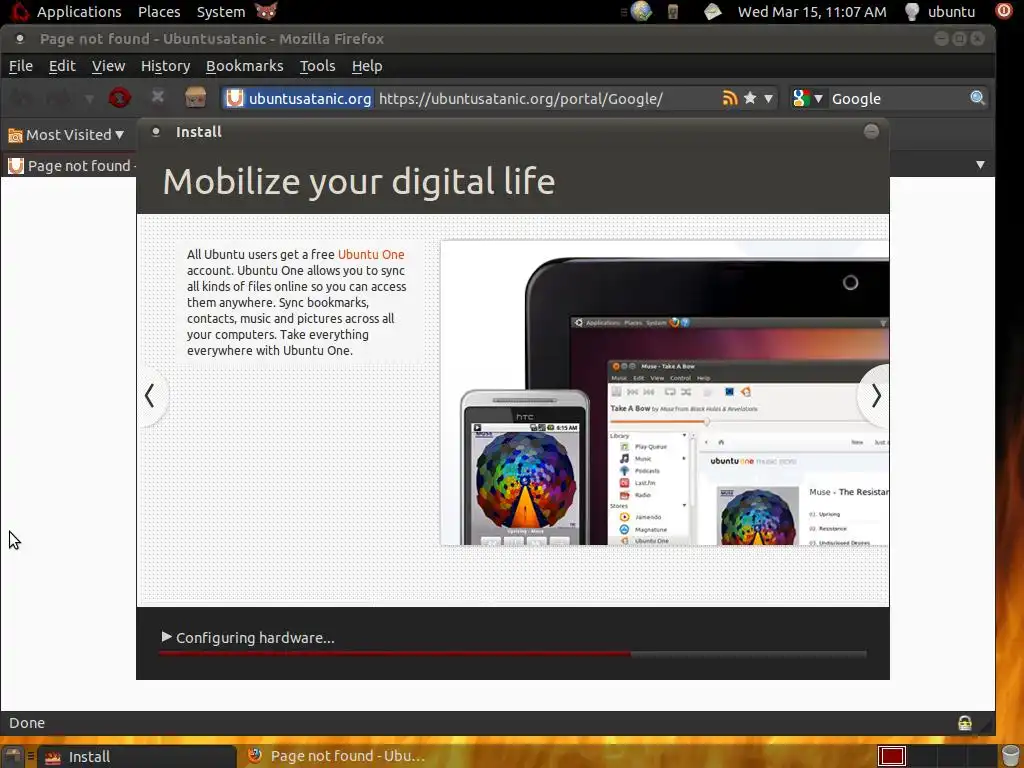The width and height of the screenshot is (1024, 768).
Task: Open the ubuntu user status menu
Action: pyautogui.click(x=939, y=12)
